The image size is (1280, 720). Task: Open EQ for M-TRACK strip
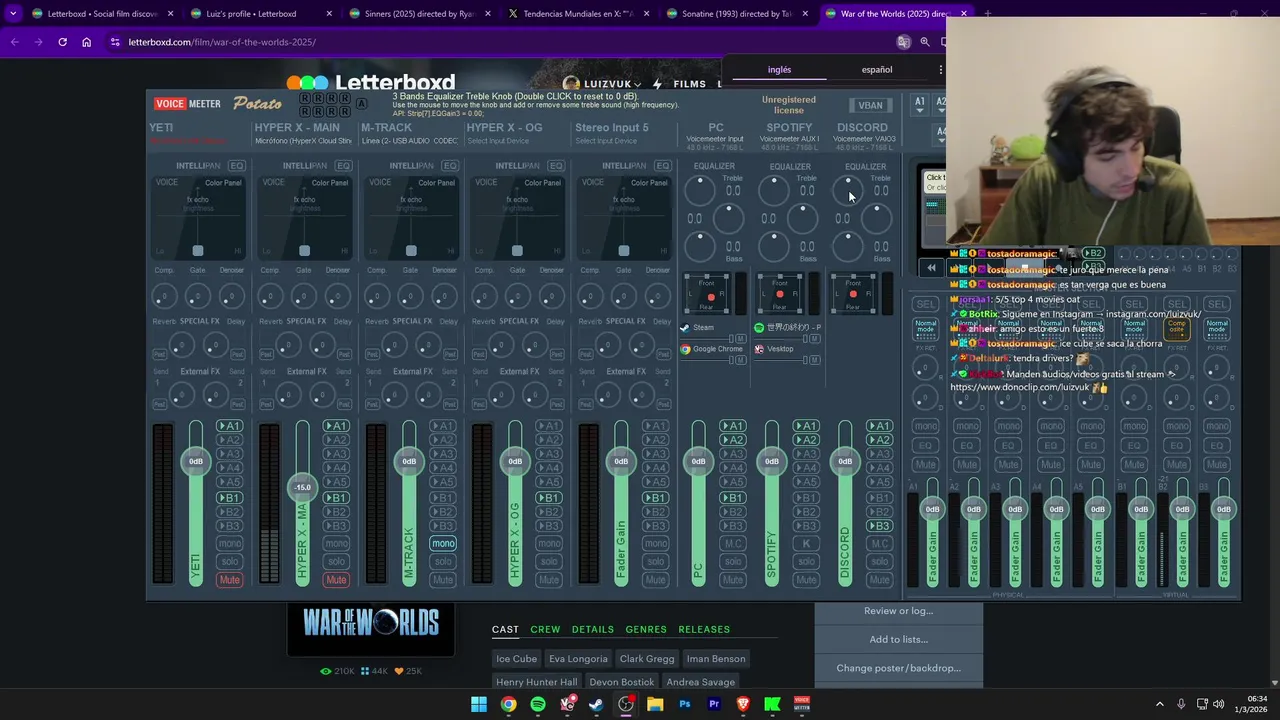[450, 166]
